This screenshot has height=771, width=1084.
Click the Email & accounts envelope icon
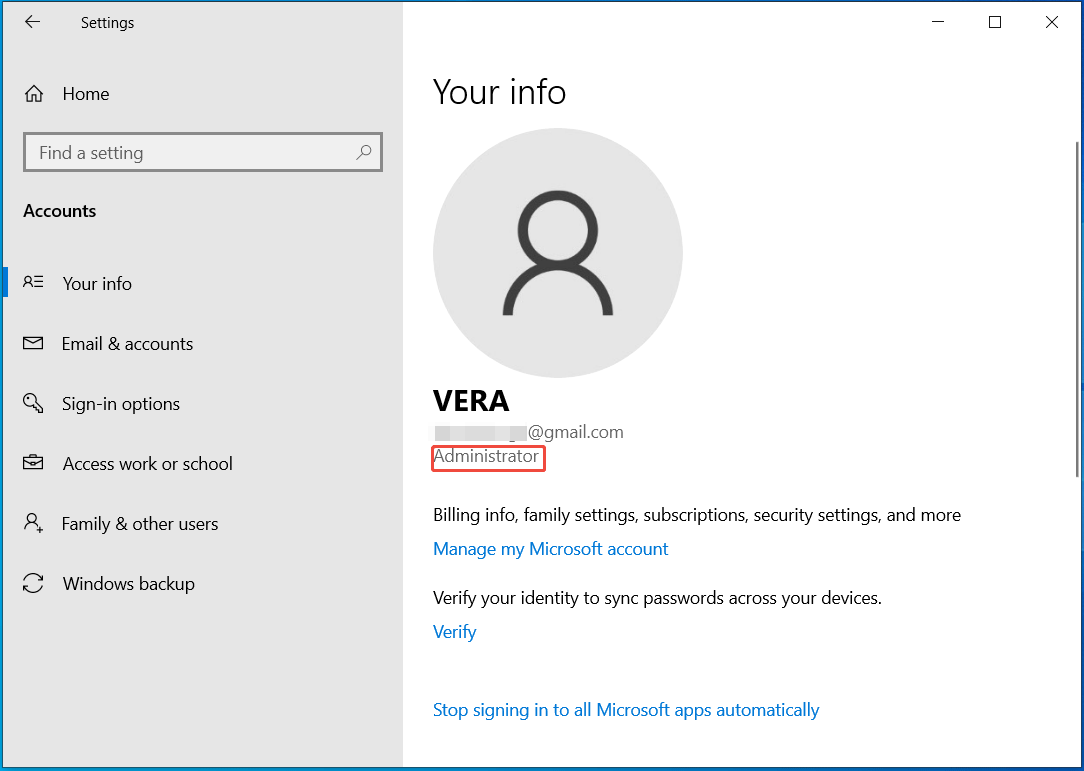pos(33,343)
